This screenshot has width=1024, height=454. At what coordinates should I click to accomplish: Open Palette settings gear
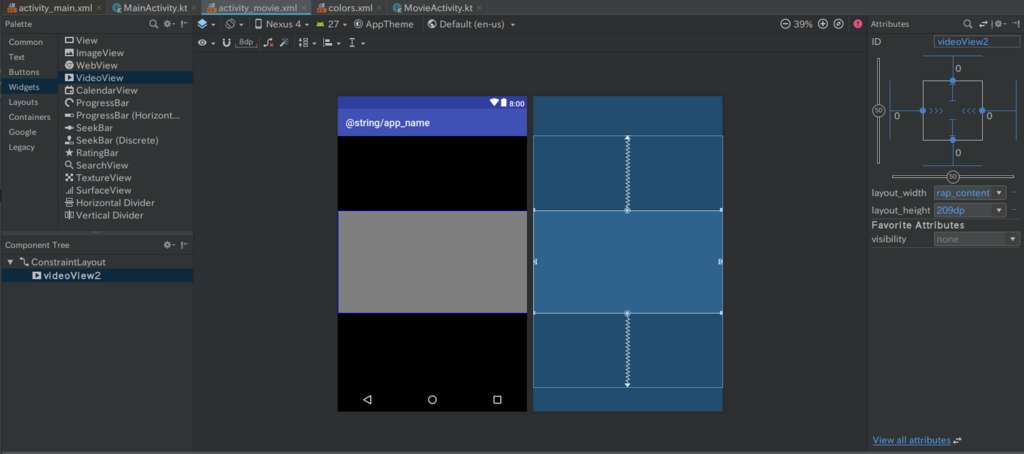pyautogui.click(x=169, y=24)
